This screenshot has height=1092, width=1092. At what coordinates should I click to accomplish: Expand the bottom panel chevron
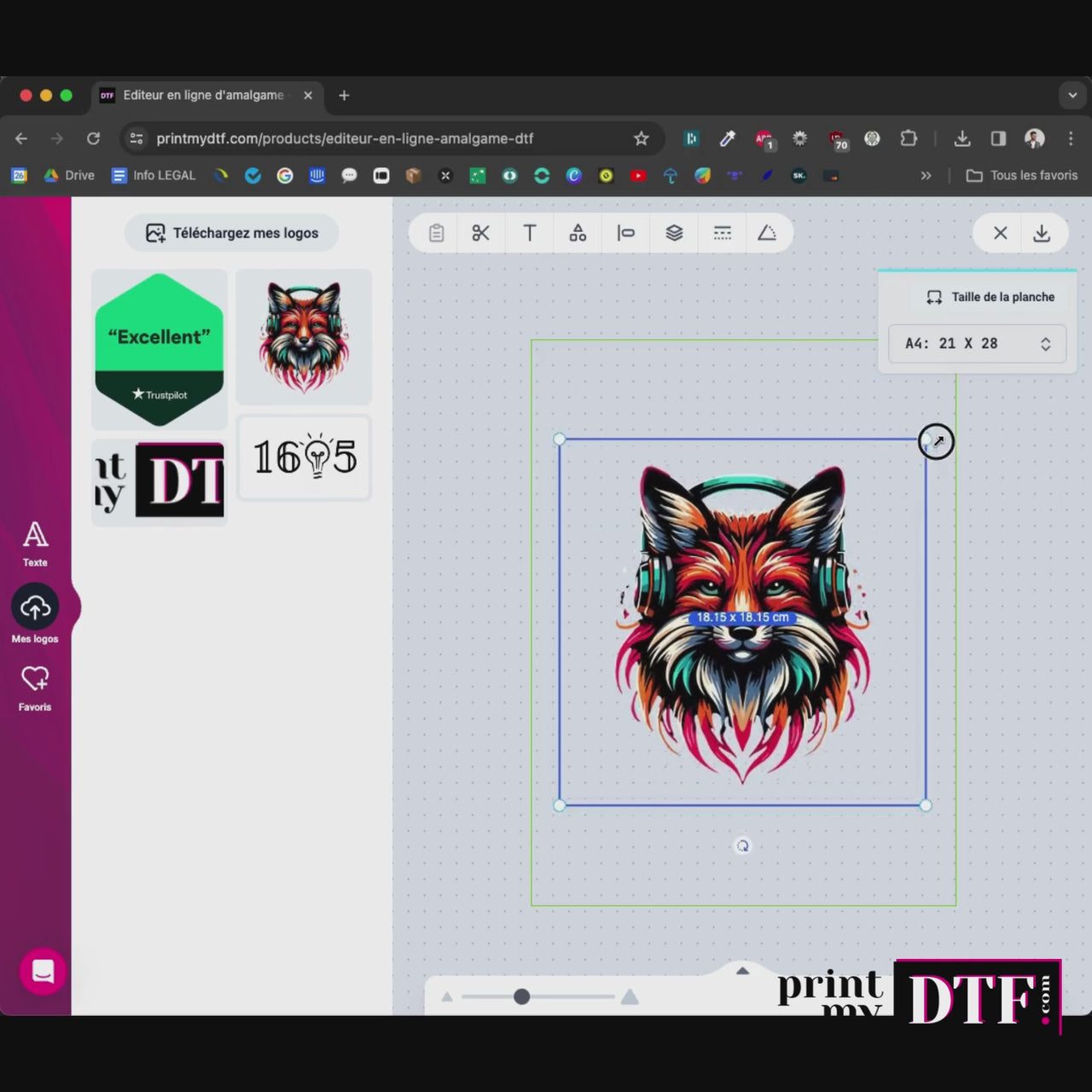tap(742, 971)
